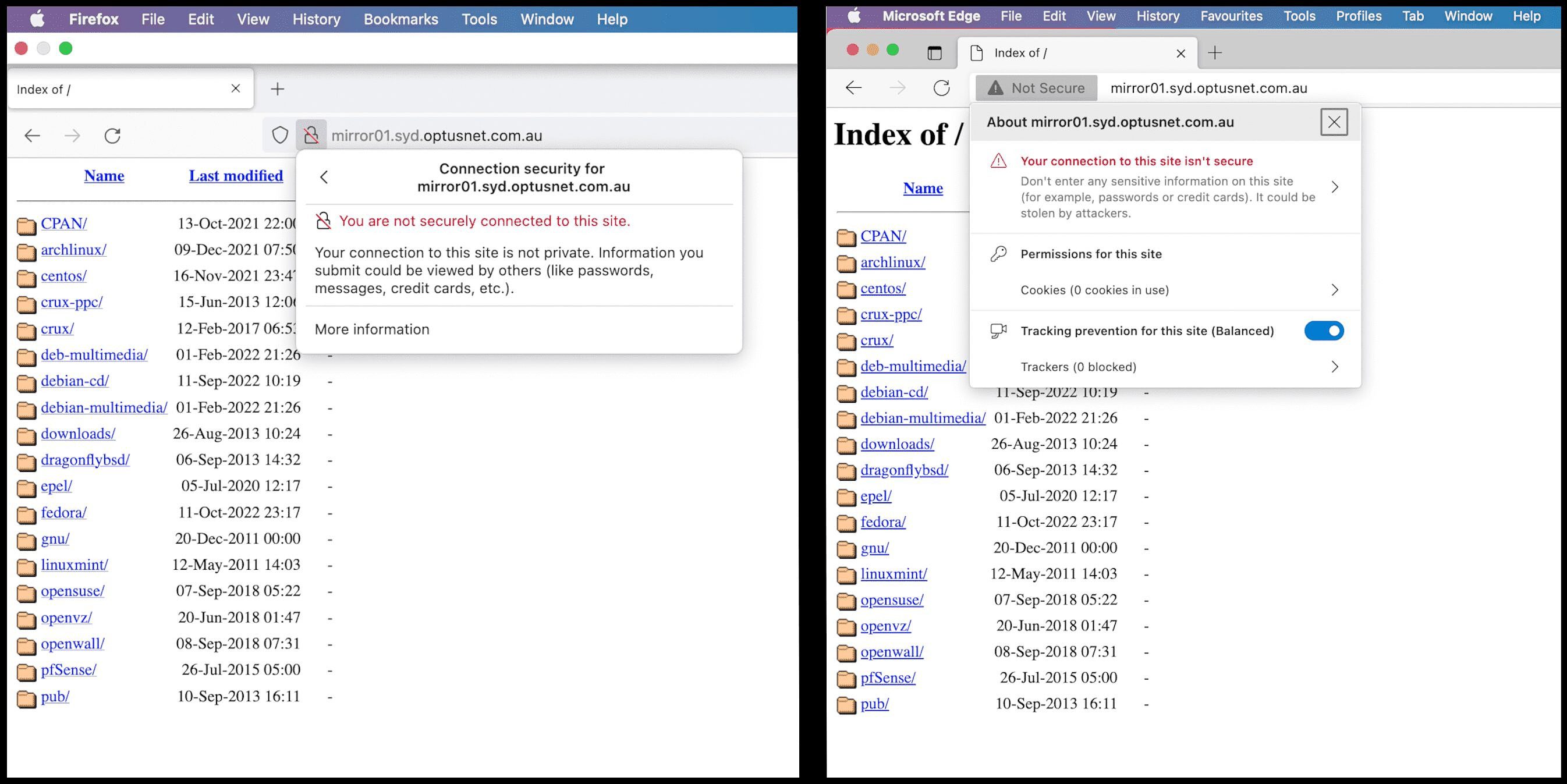Close the Edge 'Index of /' tab

coord(1180,54)
